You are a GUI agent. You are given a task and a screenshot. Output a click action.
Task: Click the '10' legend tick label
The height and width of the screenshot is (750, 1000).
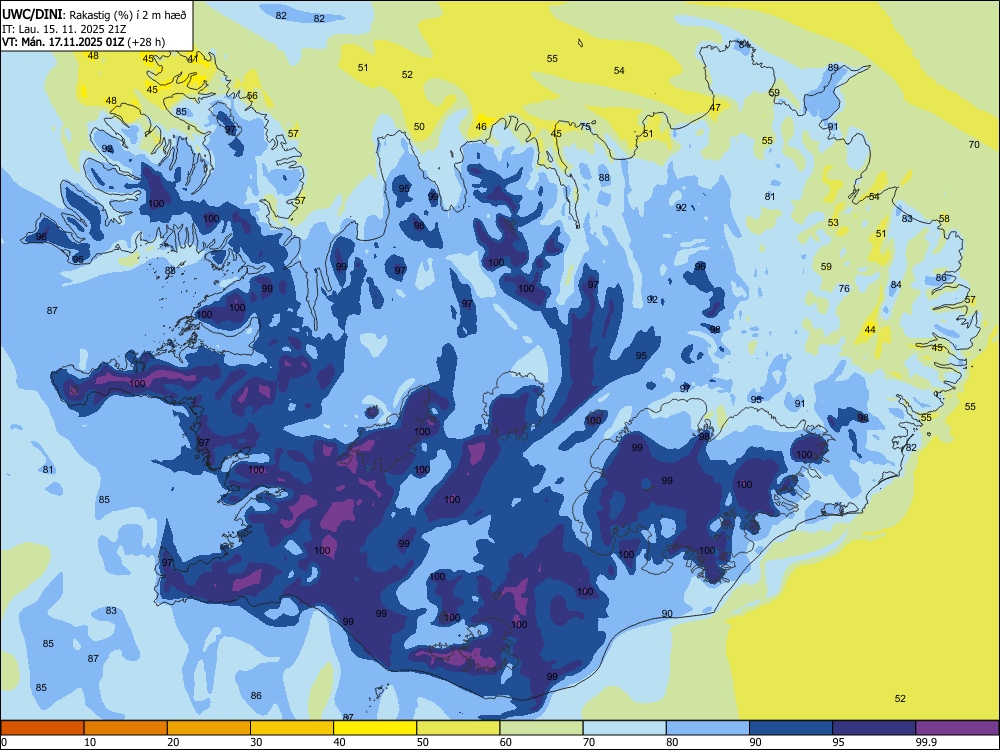[90, 742]
